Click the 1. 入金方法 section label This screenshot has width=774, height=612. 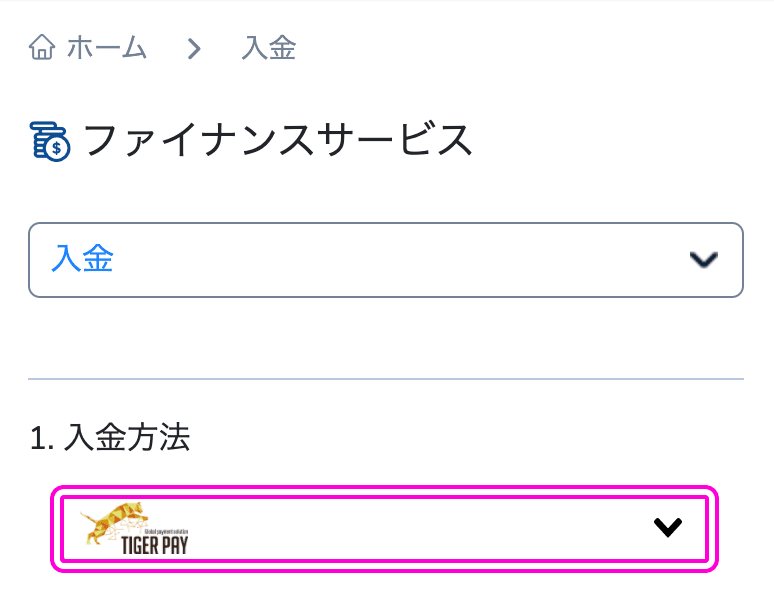(110, 437)
